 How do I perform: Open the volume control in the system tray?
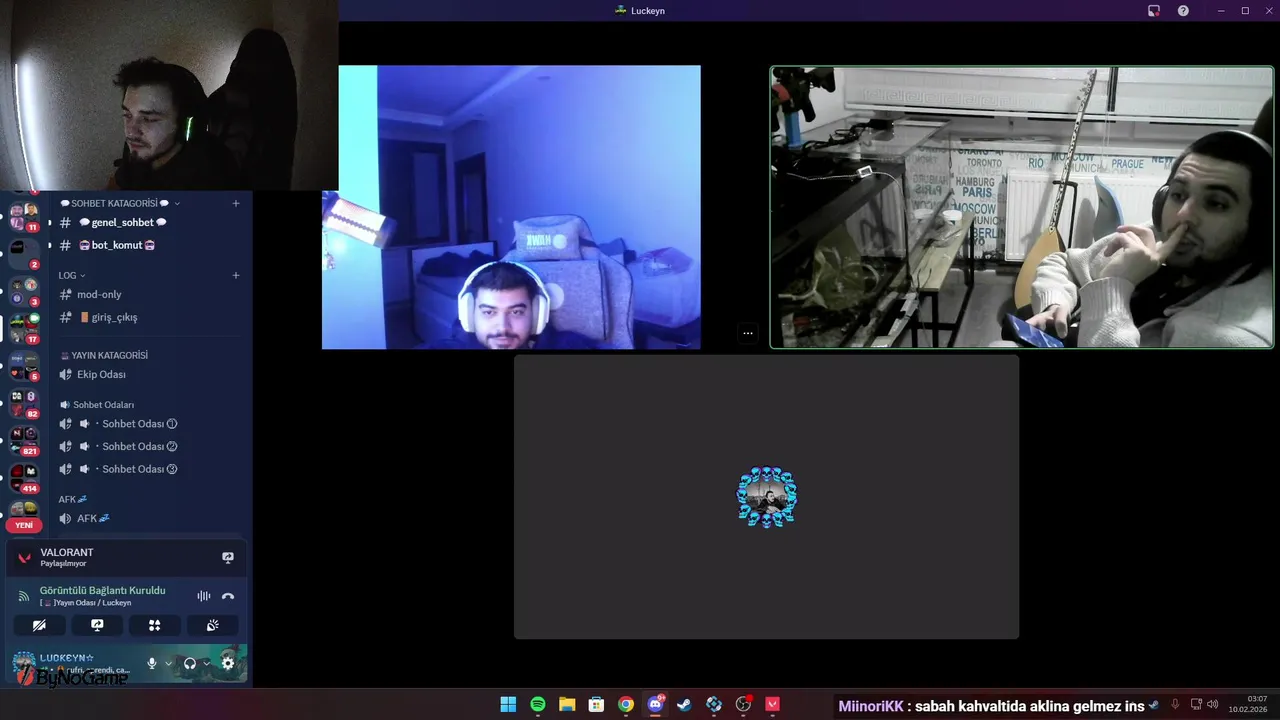click(x=1212, y=704)
